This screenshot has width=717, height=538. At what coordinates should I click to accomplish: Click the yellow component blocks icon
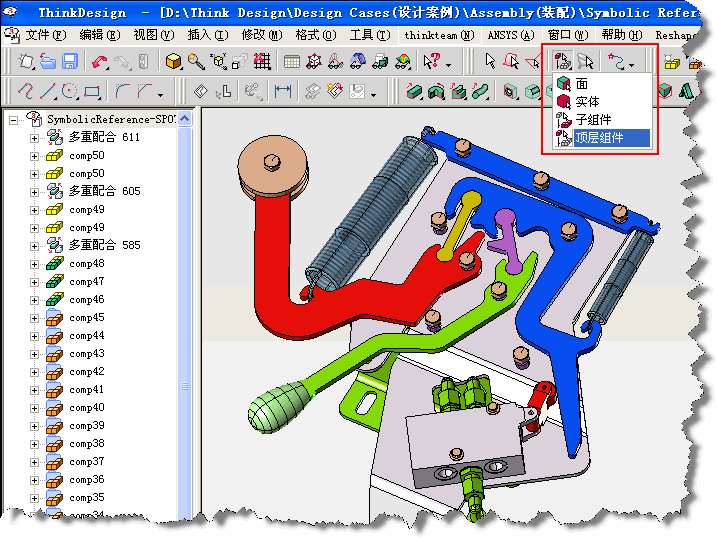click(x=672, y=62)
